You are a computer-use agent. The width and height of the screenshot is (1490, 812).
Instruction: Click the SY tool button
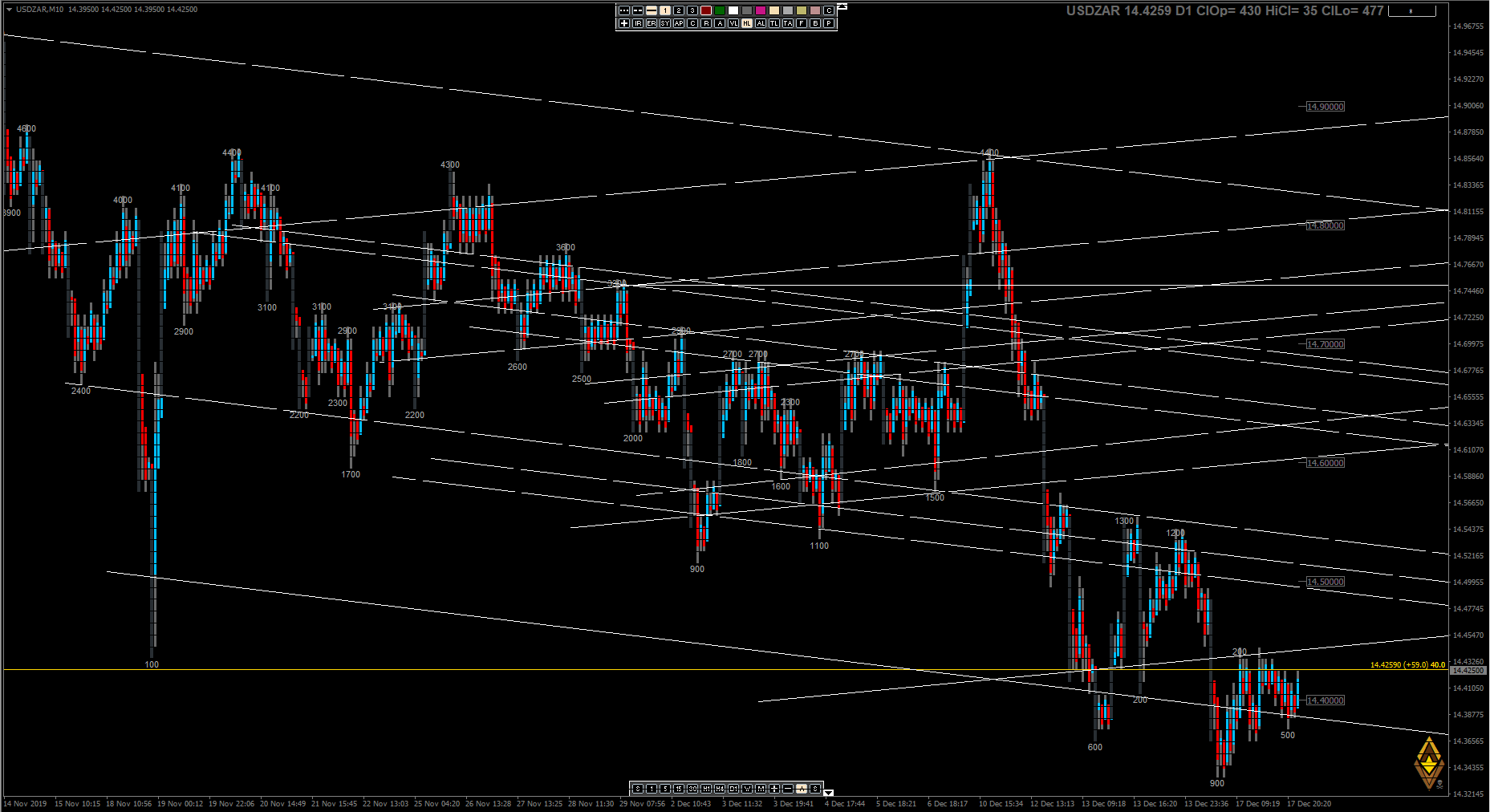pyautogui.click(x=665, y=23)
